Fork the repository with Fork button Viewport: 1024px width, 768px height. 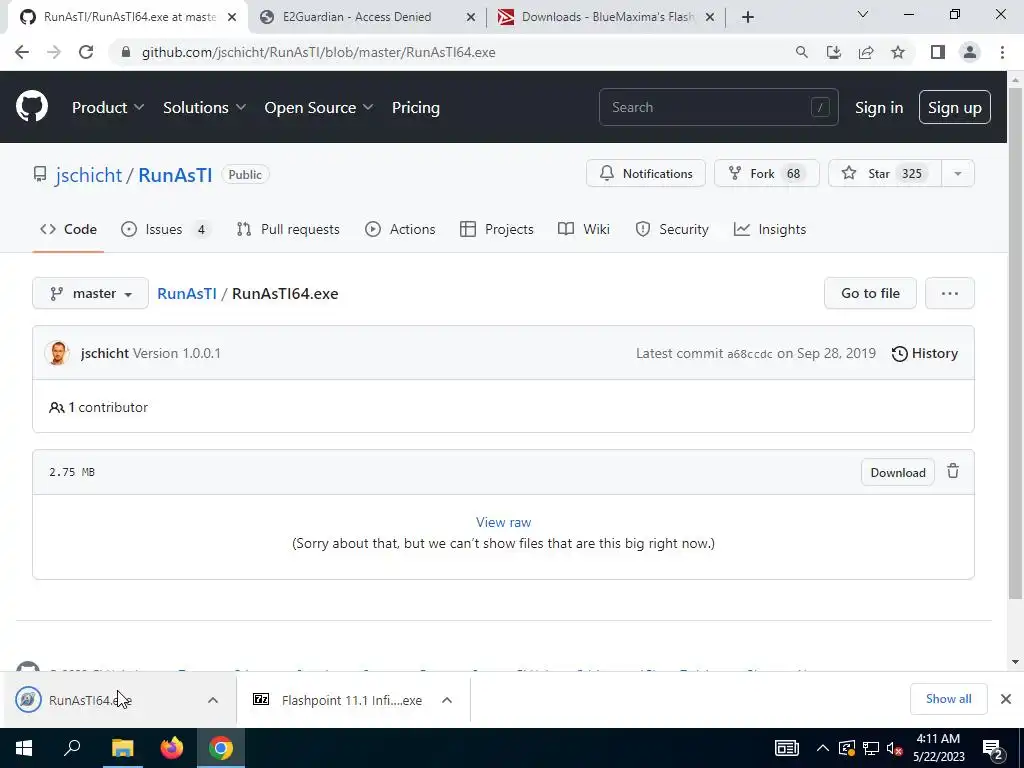click(767, 174)
